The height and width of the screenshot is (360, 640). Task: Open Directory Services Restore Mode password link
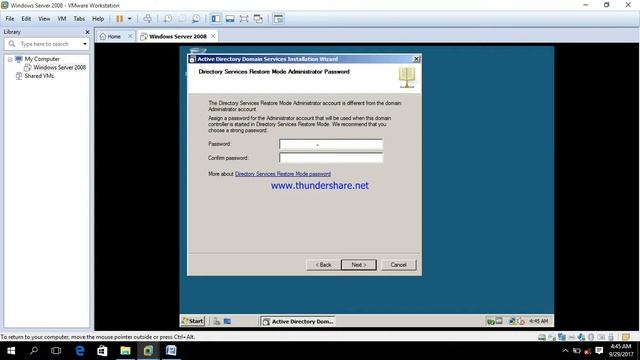pos(283,174)
